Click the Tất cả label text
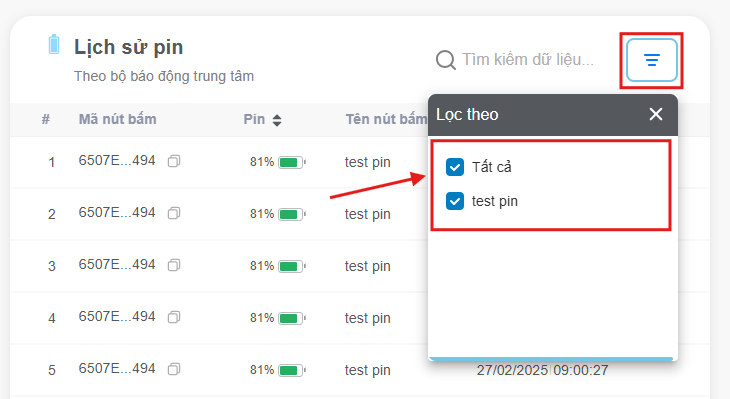Viewport: 730px width, 399px height. [492, 167]
